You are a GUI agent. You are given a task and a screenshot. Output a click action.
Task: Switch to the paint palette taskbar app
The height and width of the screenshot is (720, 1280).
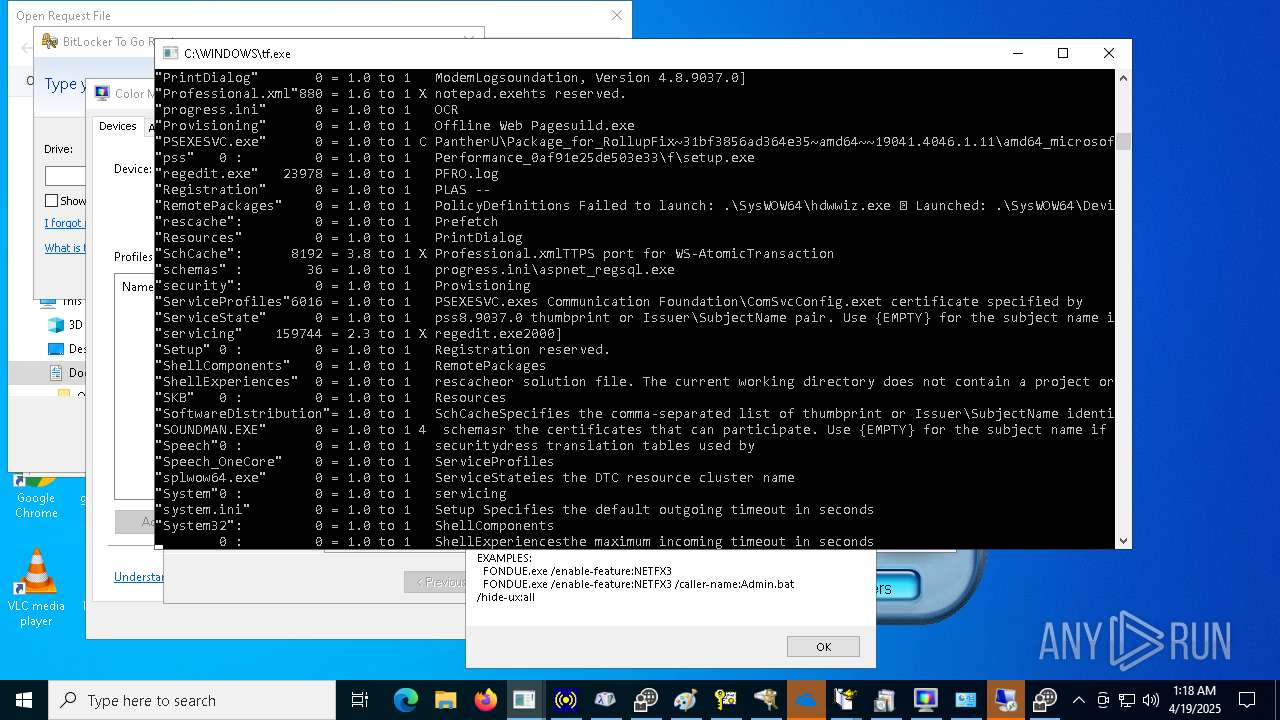(685, 700)
